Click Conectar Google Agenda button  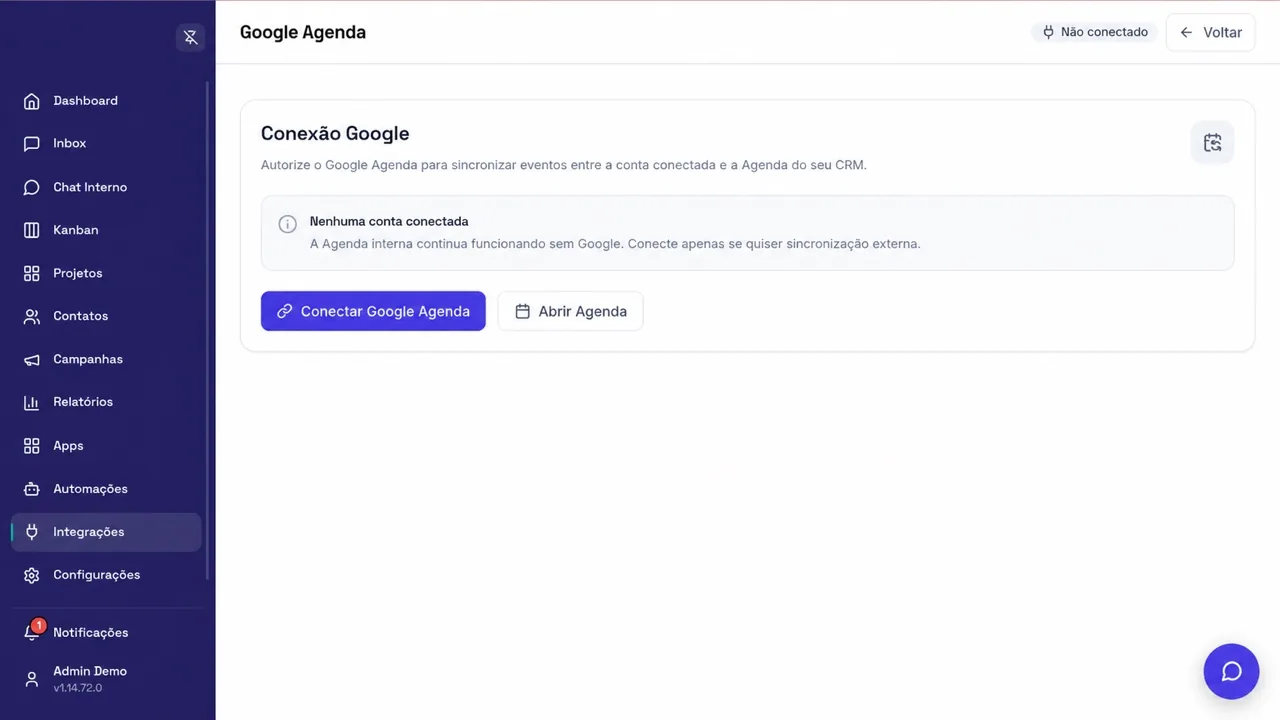[373, 311]
